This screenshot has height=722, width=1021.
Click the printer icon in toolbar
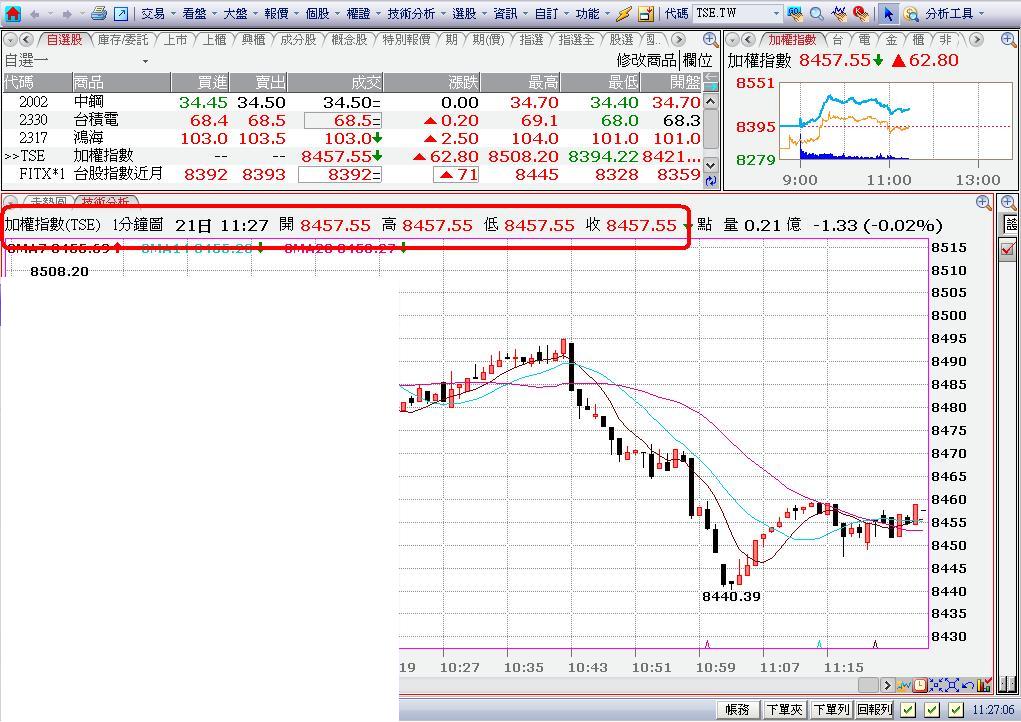point(99,13)
